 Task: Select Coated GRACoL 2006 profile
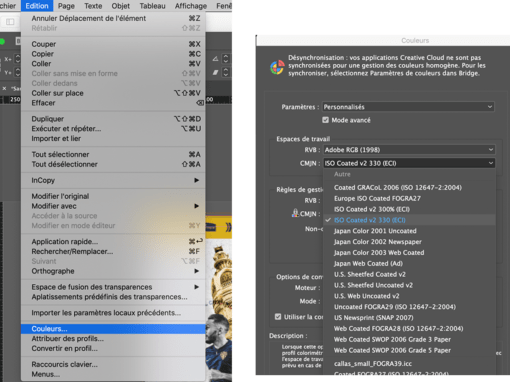click(x=409, y=187)
